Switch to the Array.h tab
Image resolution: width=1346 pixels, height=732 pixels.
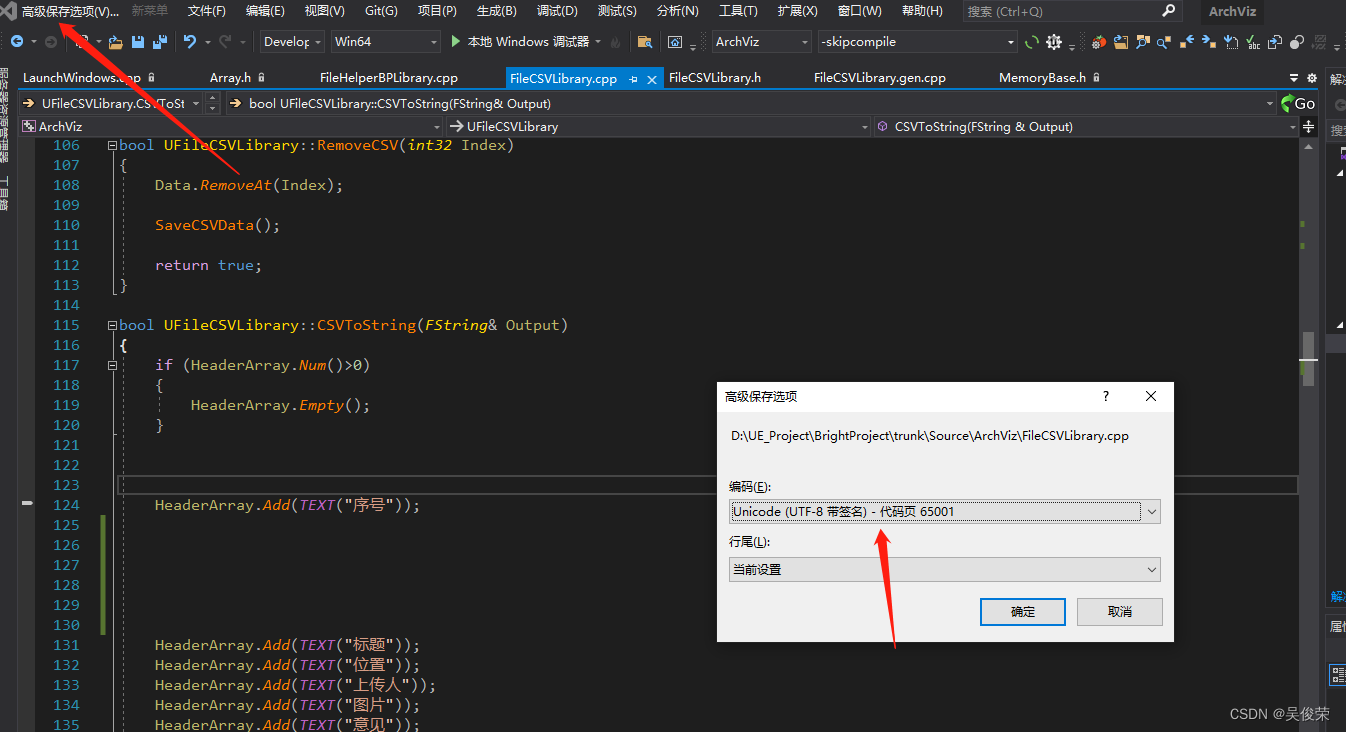coord(230,78)
